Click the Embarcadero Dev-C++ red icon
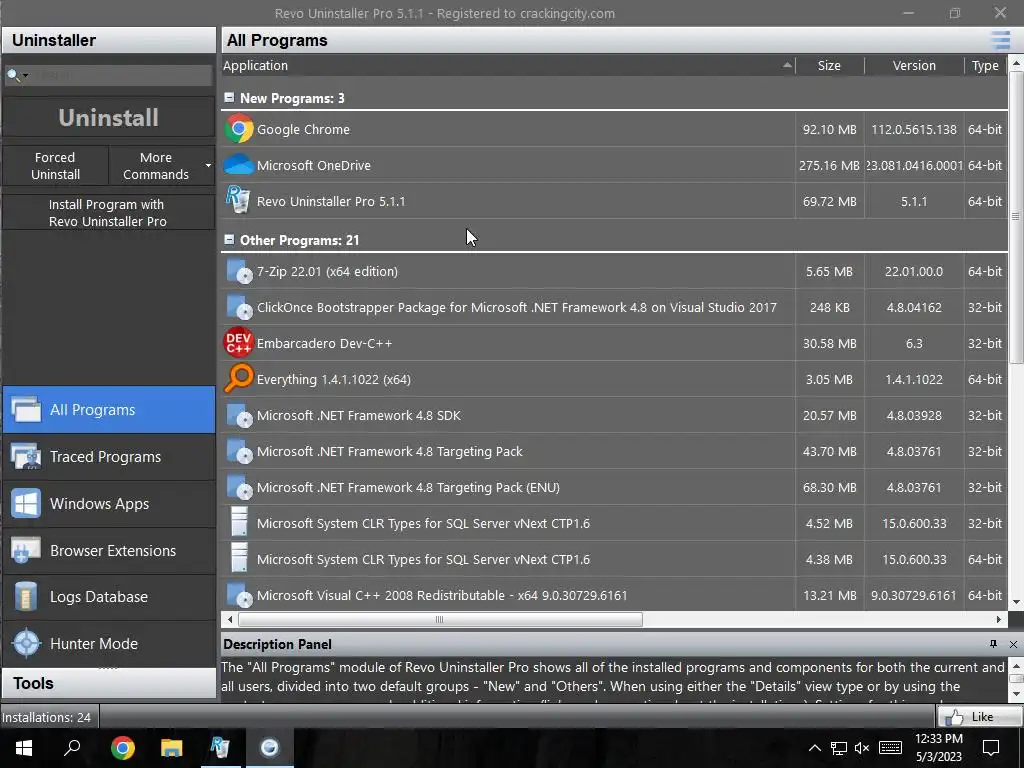Viewport: 1024px width, 768px height. pyautogui.click(x=238, y=343)
